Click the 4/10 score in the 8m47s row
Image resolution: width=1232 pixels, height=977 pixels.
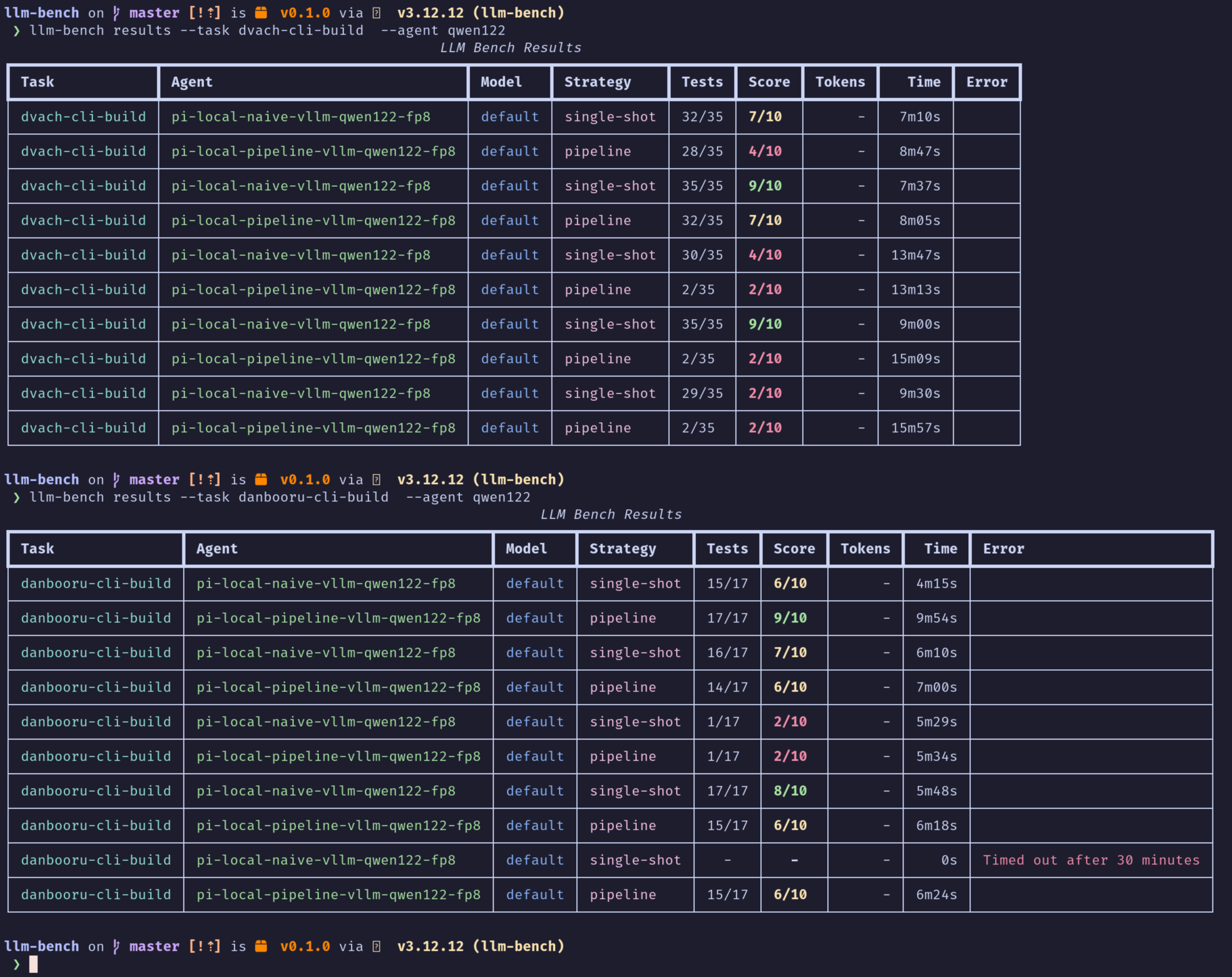pyautogui.click(x=766, y=152)
